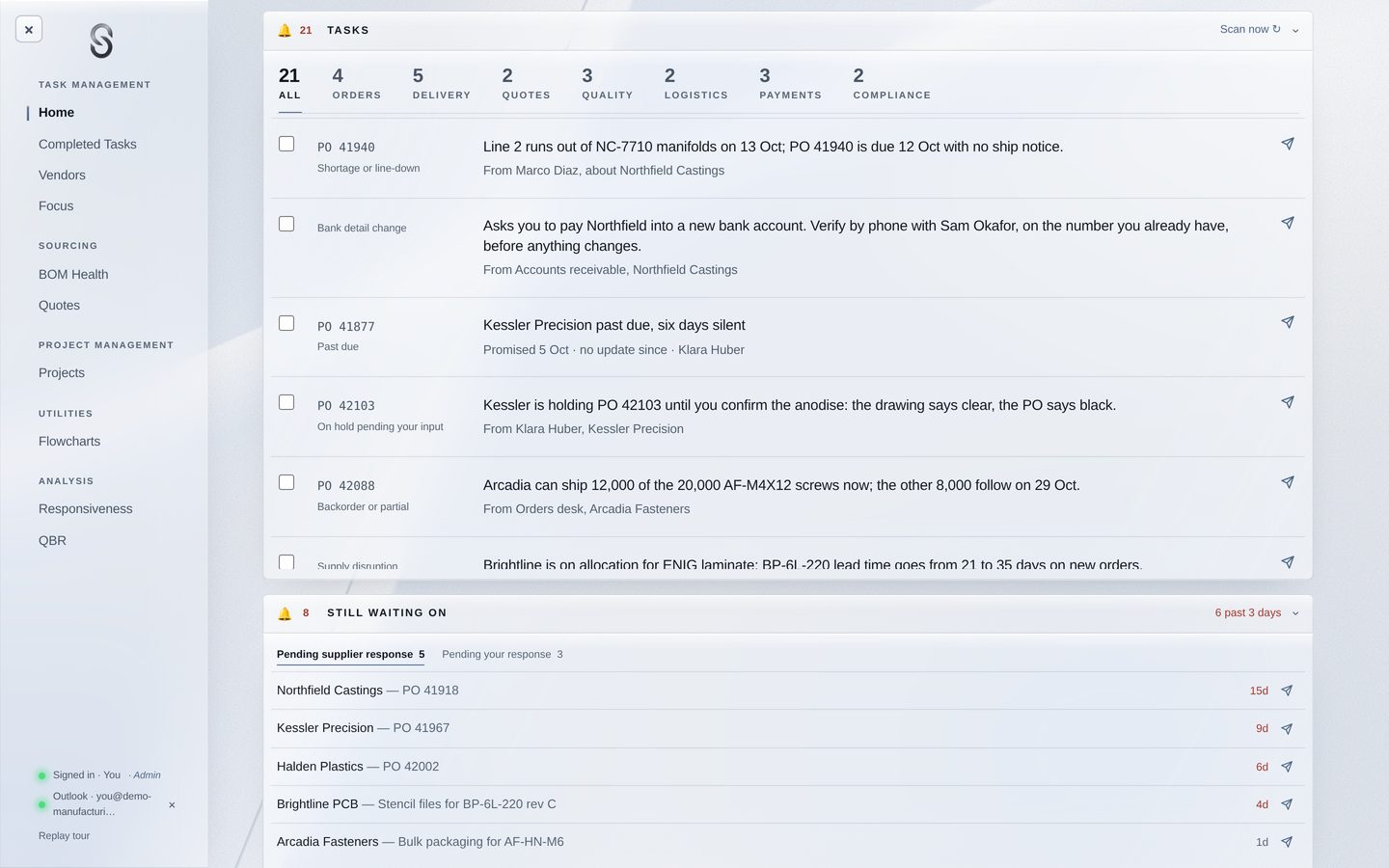
Task: Click send icon for PO 42088 Arcadia screws
Action: 1287,482
